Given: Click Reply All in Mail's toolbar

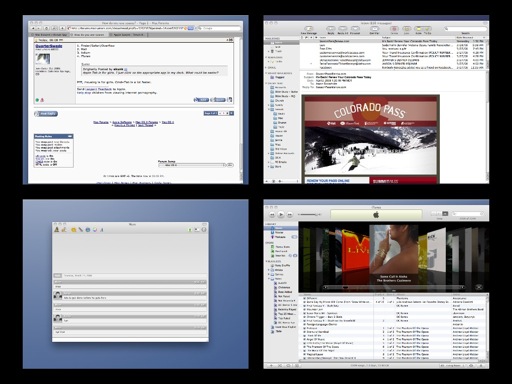Looking at the screenshot, I should click(343, 29).
